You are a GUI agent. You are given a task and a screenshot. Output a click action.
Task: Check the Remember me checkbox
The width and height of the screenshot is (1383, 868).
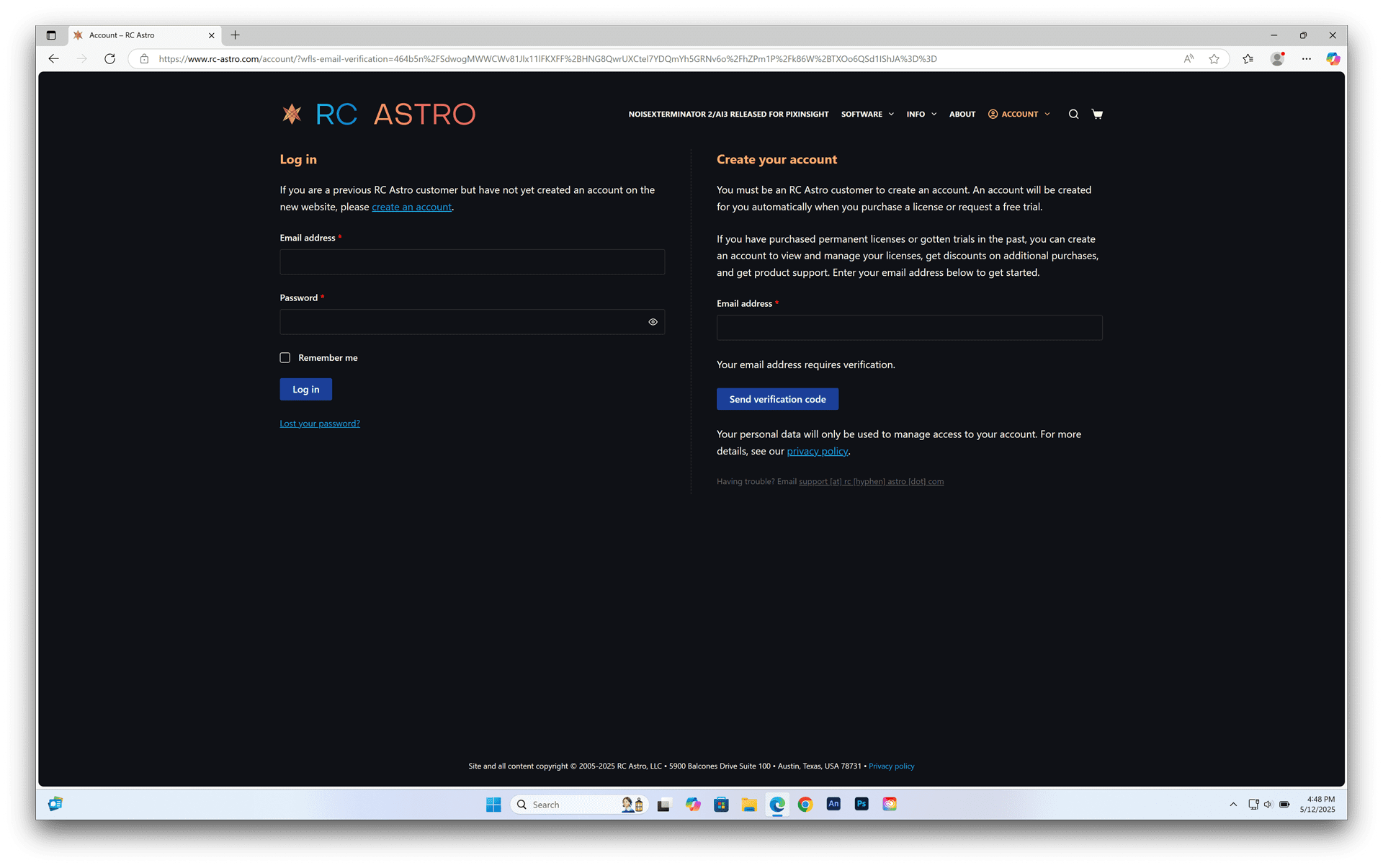coord(285,358)
